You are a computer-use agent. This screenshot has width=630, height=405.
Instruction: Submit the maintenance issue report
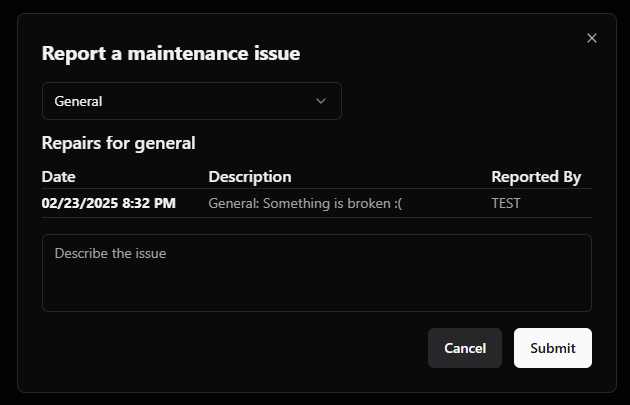(x=552, y=348)
